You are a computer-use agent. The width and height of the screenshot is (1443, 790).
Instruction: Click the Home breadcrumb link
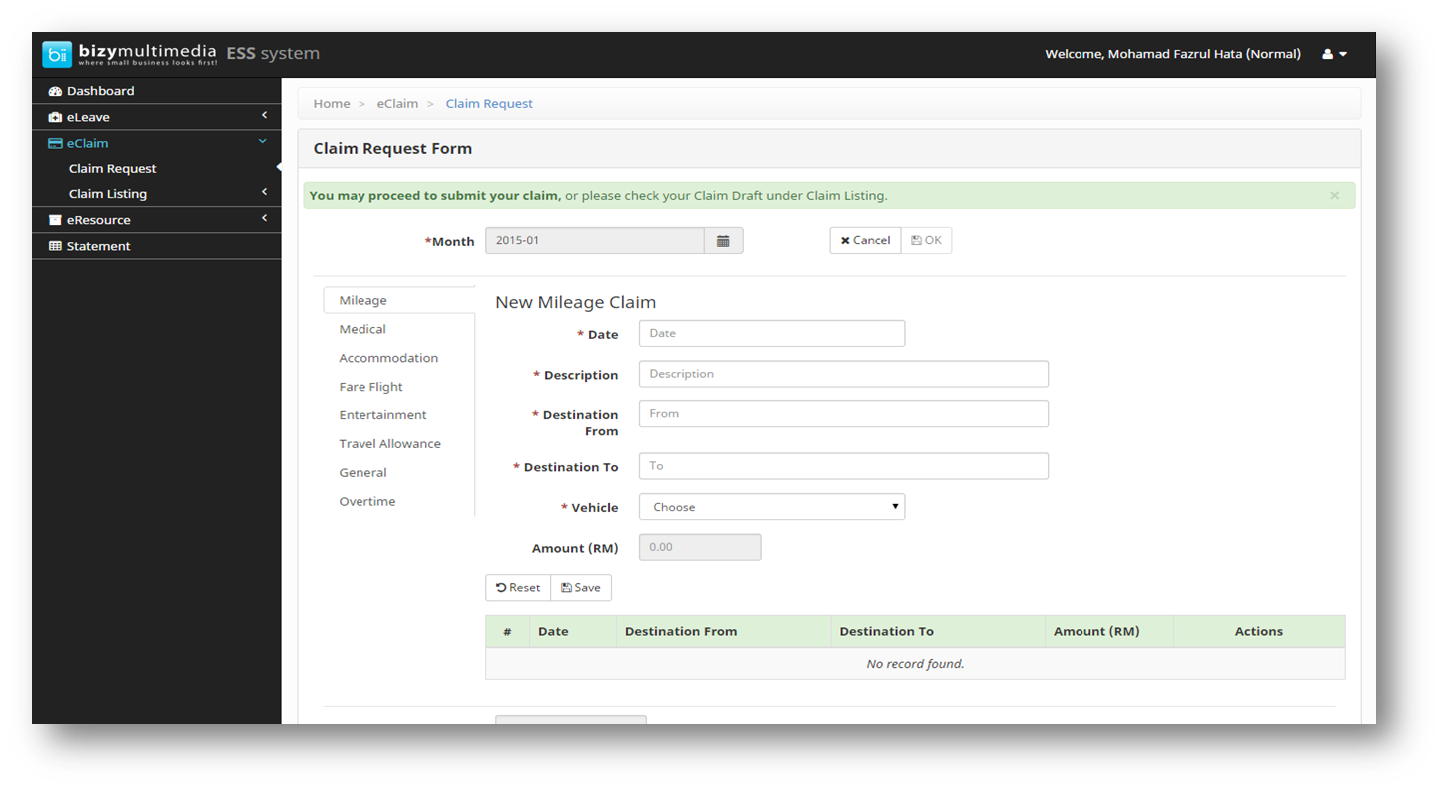coord(331,104)
